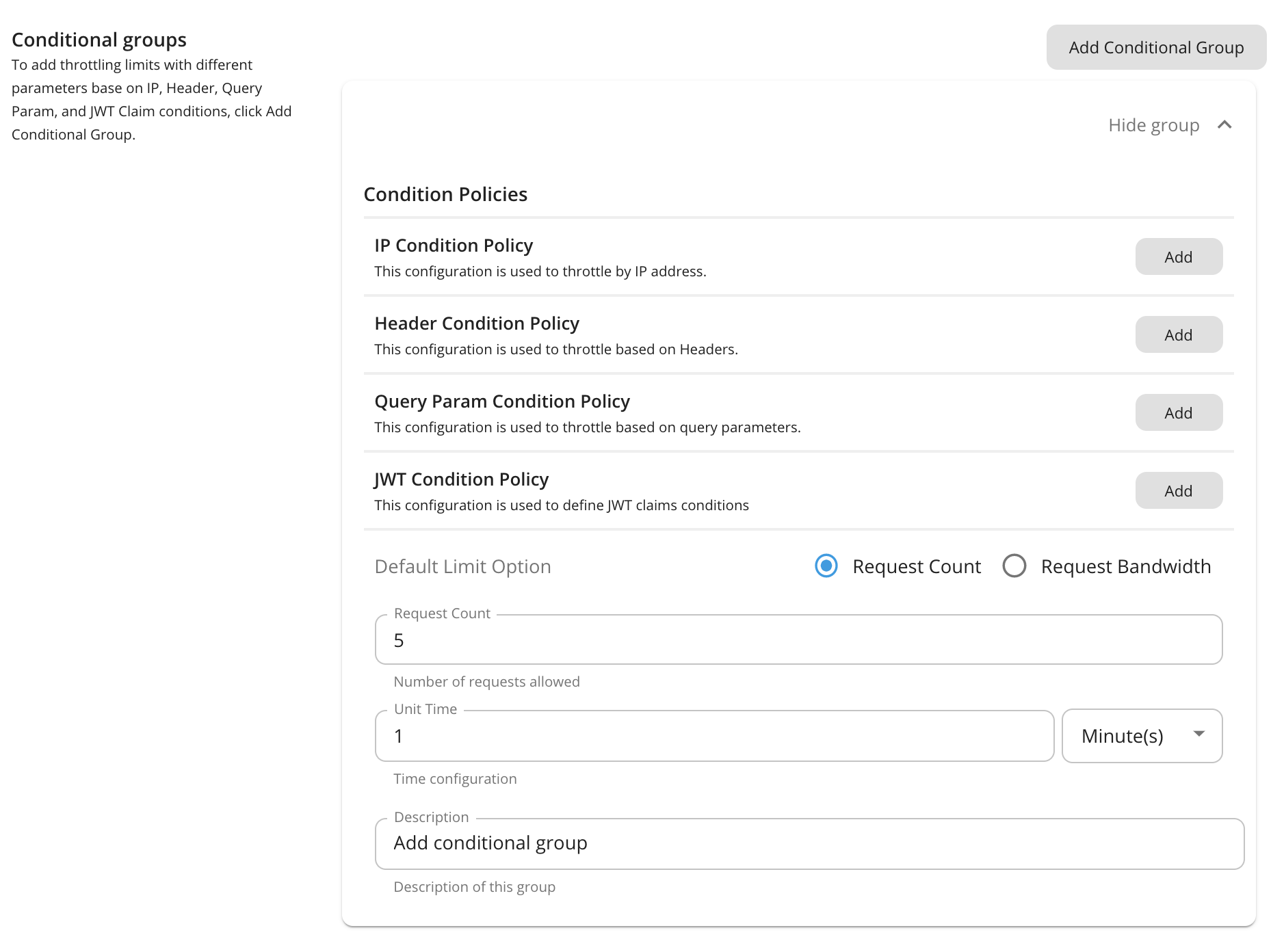Select the Request Count radio button

click(826, 566)
